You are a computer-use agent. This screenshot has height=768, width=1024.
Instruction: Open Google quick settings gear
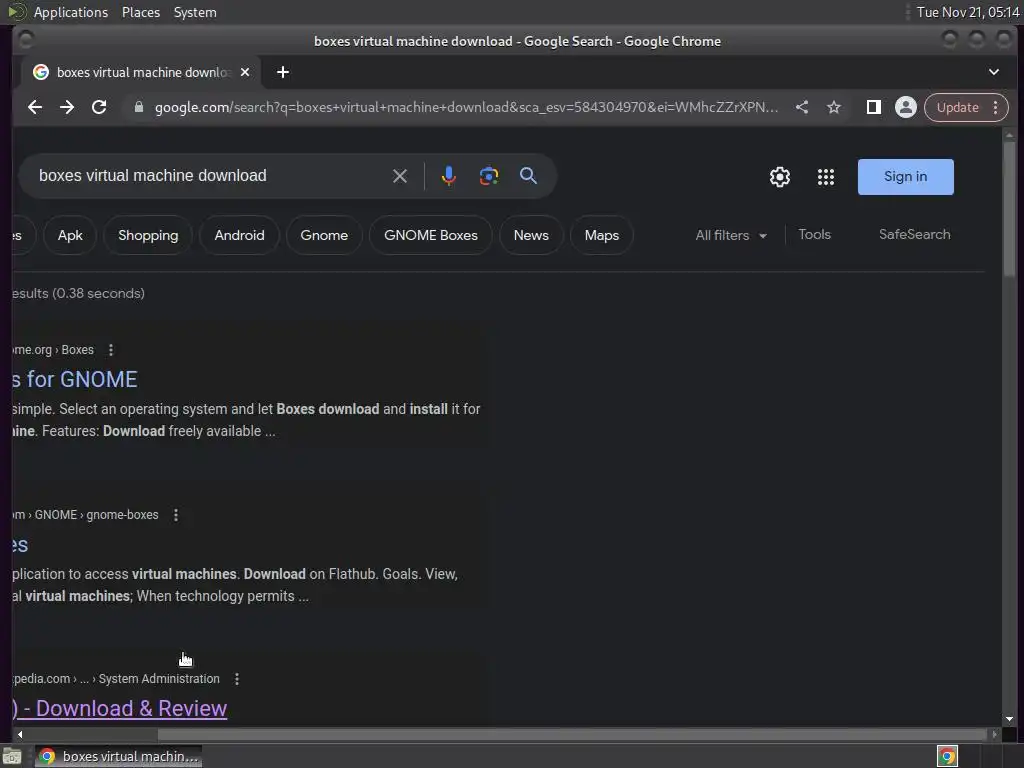pyautogui.click(x=780, y=177)
